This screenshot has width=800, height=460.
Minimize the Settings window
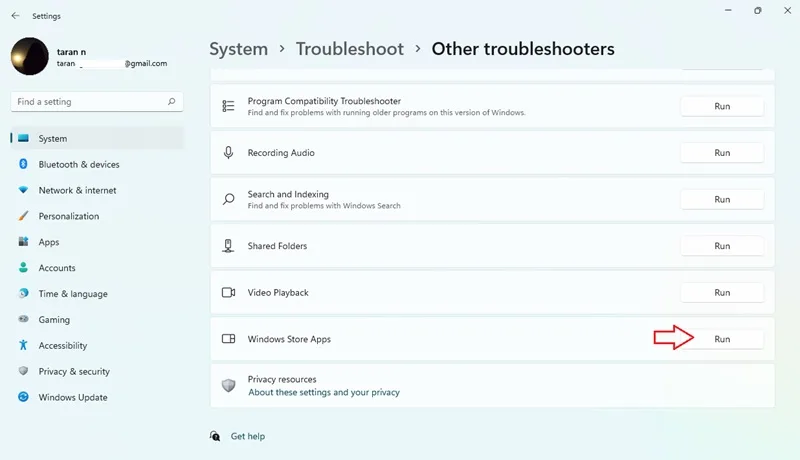tap(728, 10)
